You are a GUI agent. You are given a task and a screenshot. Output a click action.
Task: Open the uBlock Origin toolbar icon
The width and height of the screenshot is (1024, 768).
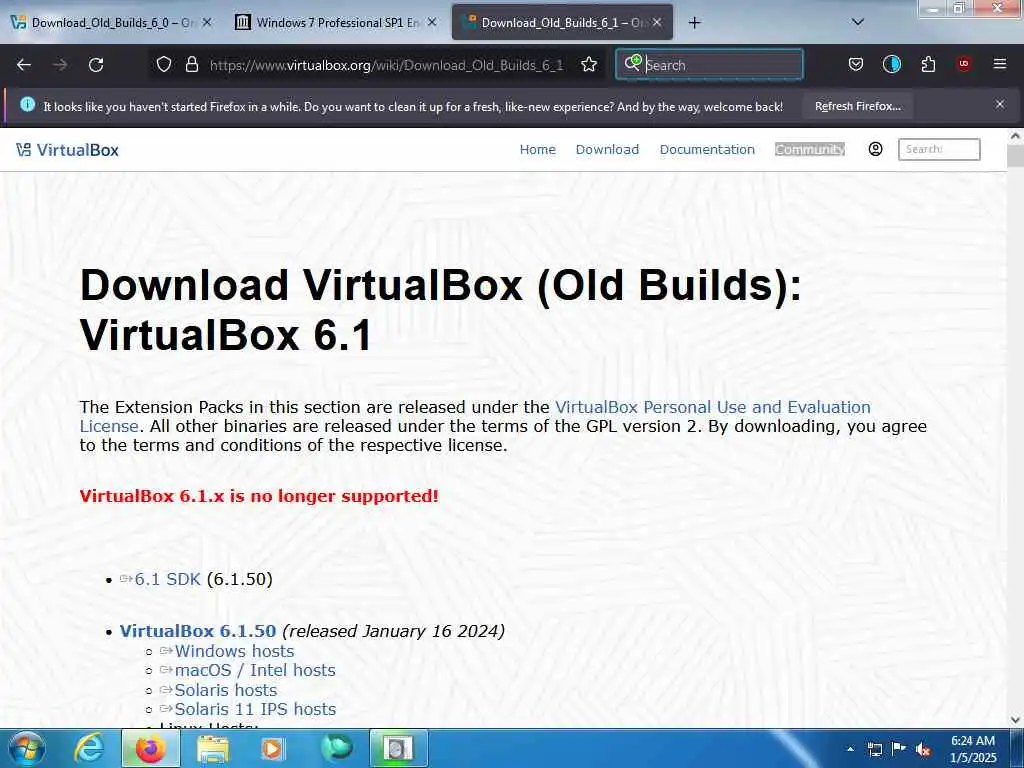pyautogui.click(x=964, y=64)
